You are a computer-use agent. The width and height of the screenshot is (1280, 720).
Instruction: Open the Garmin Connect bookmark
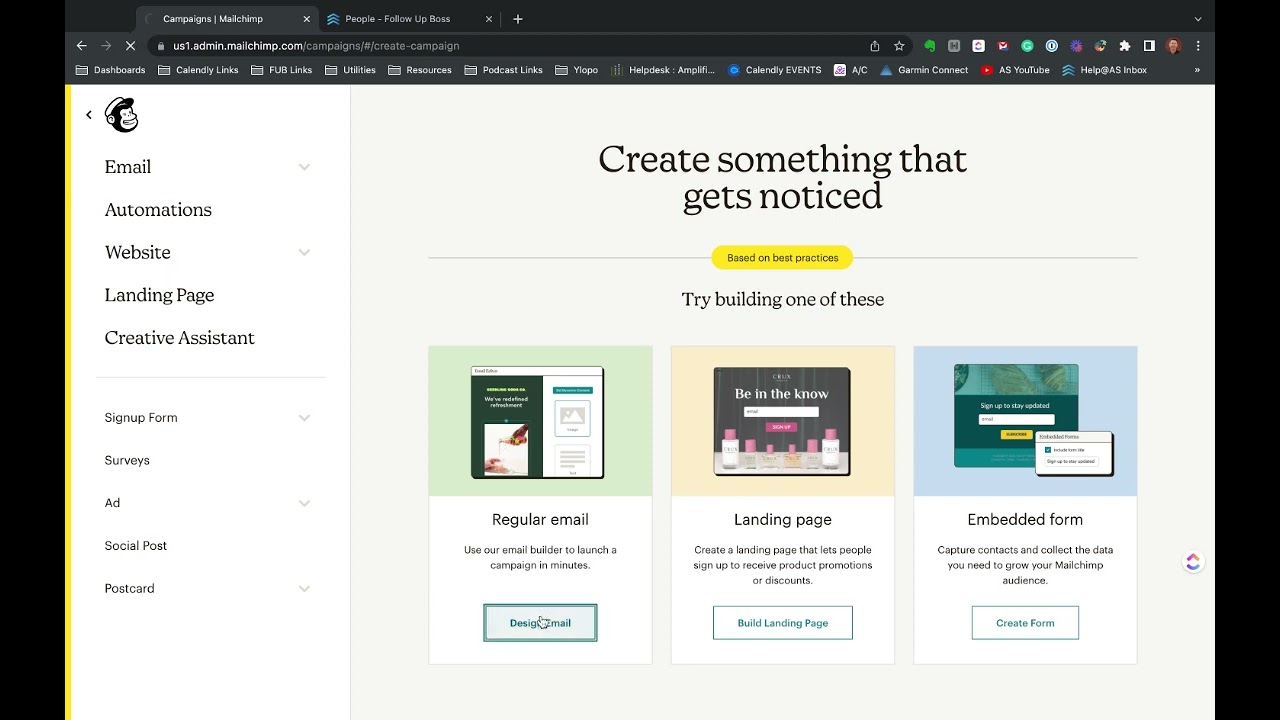pos(924,70)
